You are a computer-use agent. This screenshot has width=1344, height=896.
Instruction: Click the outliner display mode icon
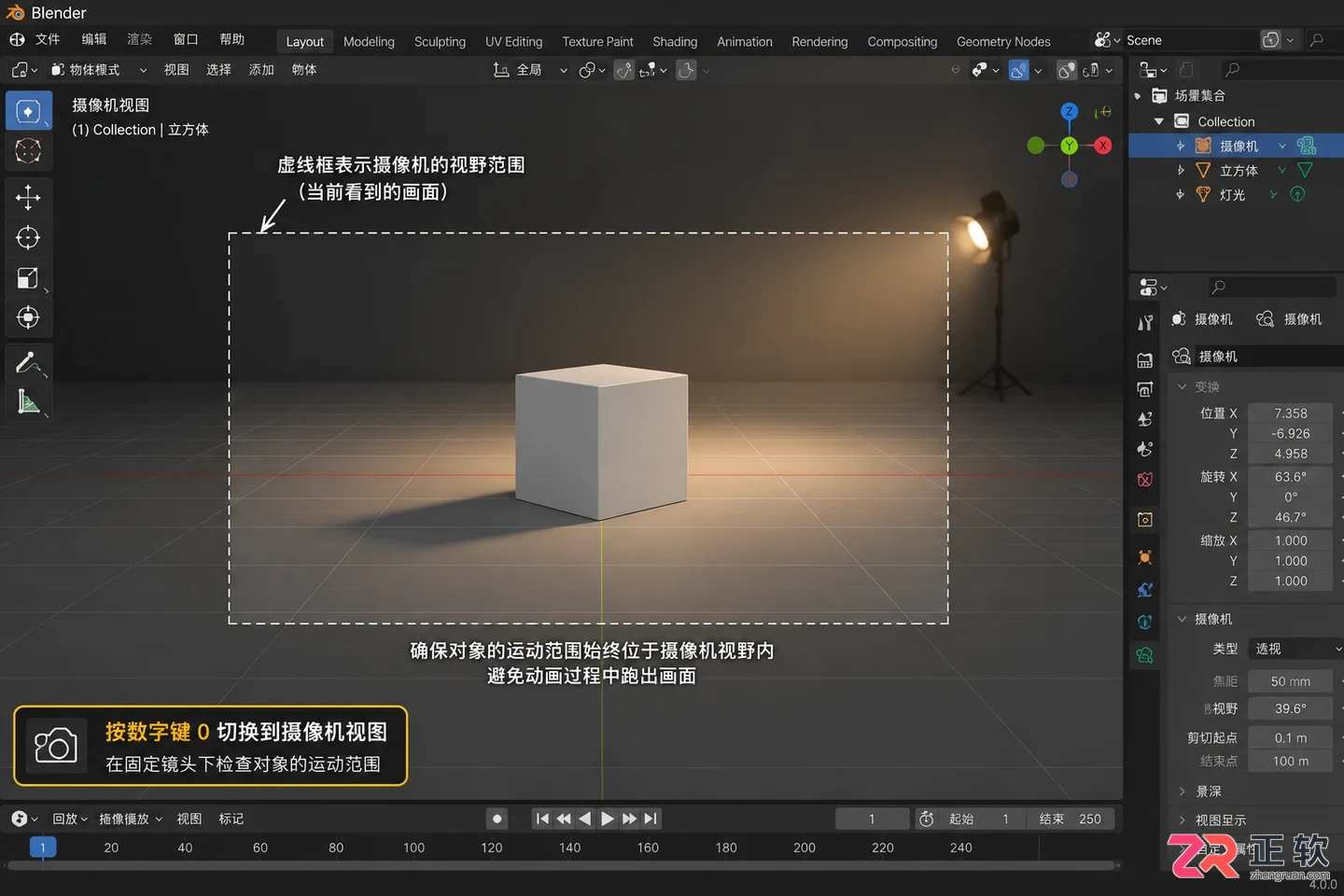pos(1153,70)
